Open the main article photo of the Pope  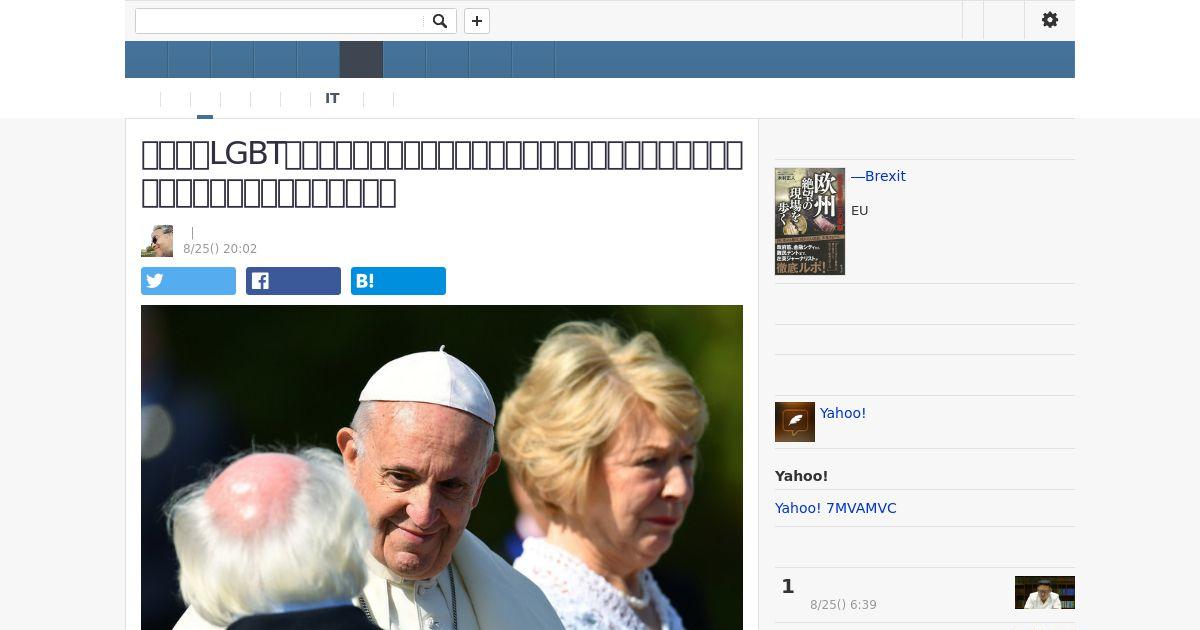point(442,467)
